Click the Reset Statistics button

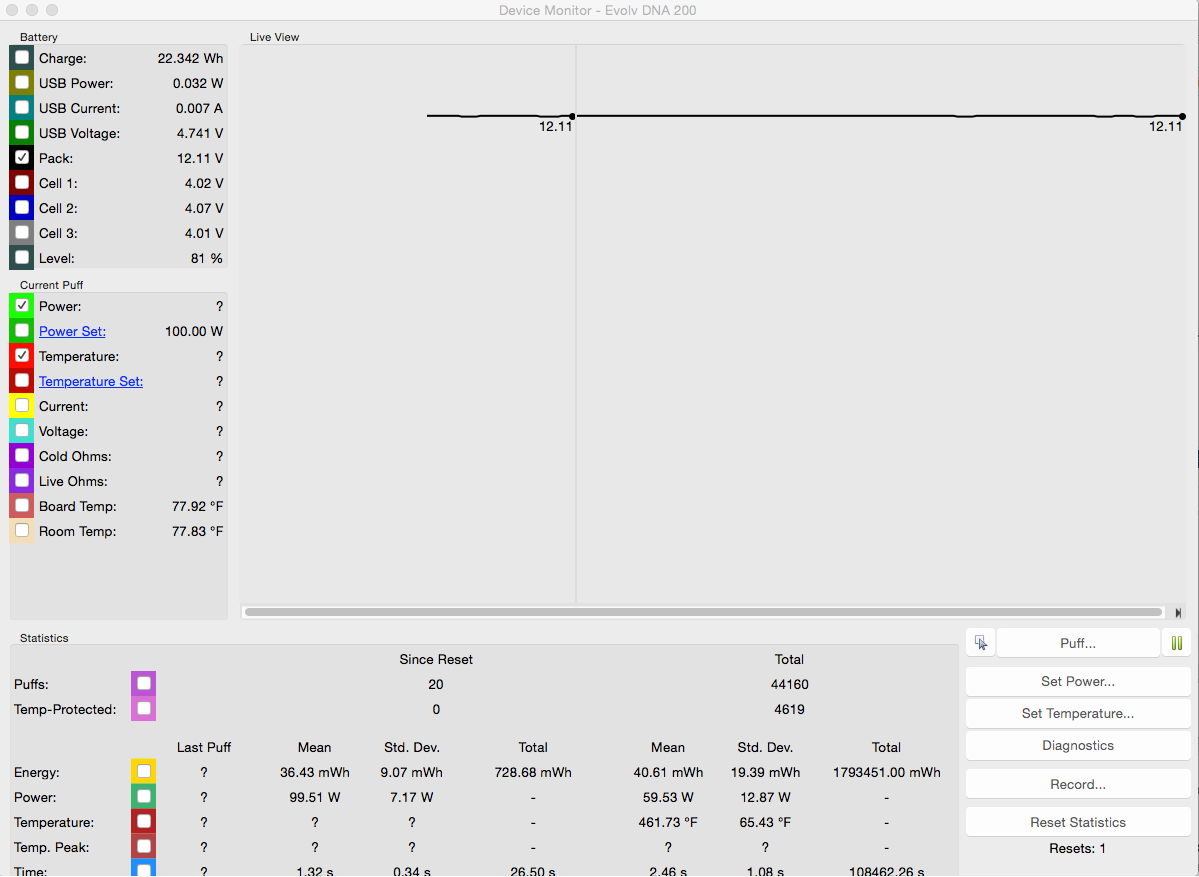(x=1078, y=823)
